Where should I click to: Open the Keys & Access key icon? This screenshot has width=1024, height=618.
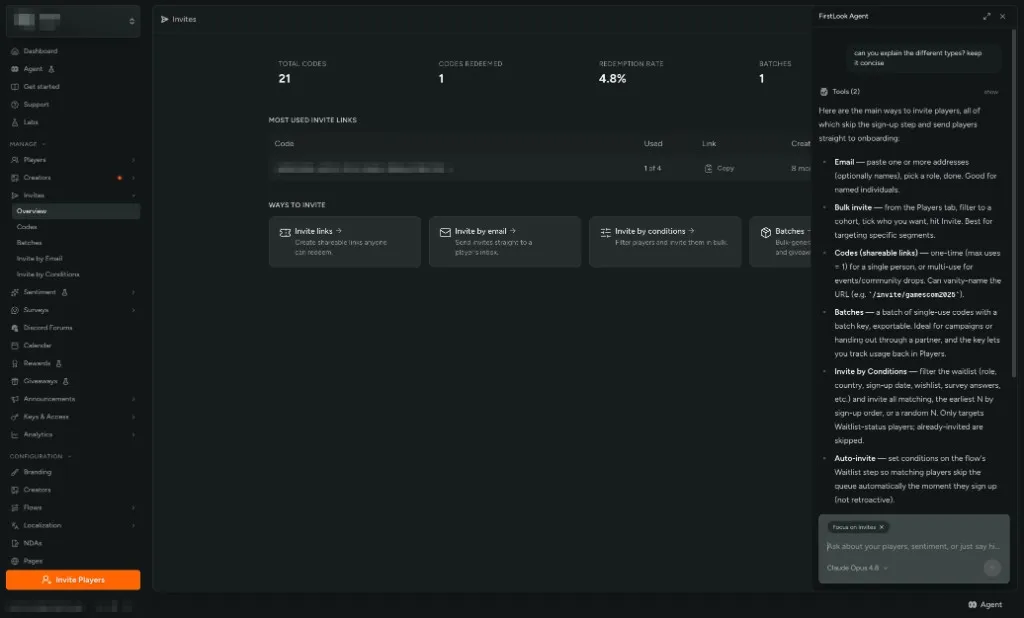[x=14, y=417]
